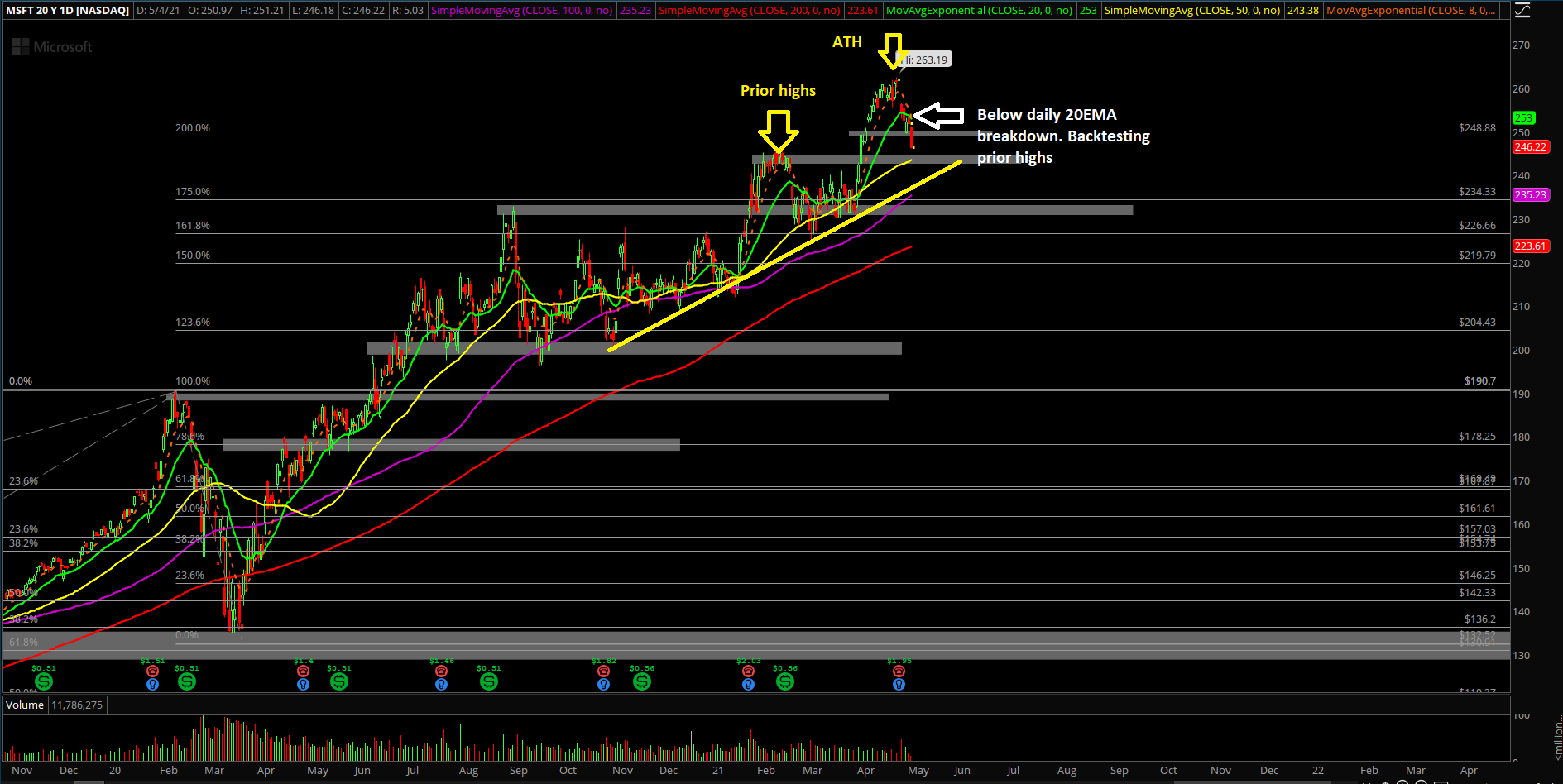The width and height of the screenshot is (1563, 784).
Task: Open lightbulb icon under the $1.51 earnings marker
Action: pos(152,685)
